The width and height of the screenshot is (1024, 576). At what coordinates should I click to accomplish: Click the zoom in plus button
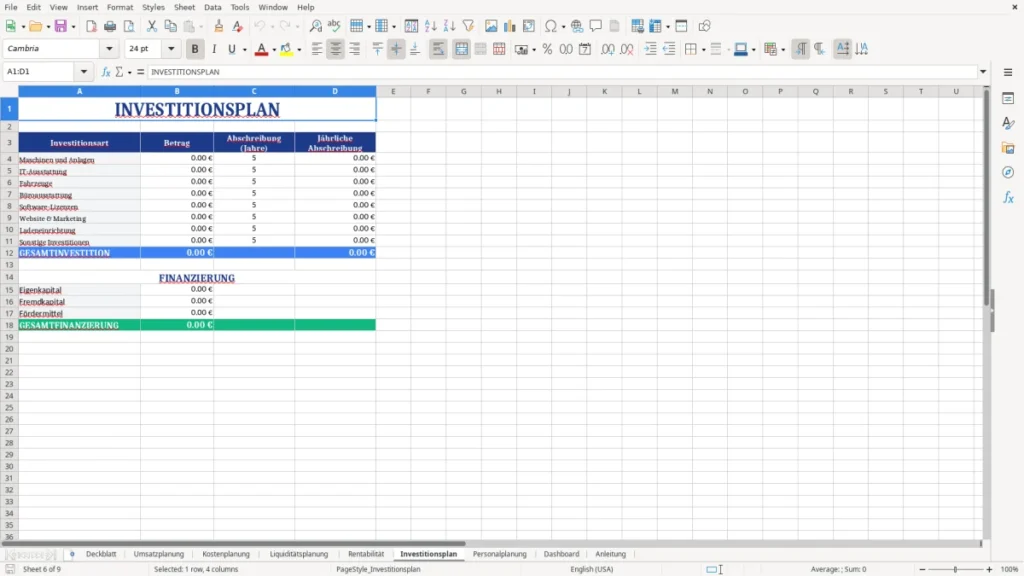point(989,569)
